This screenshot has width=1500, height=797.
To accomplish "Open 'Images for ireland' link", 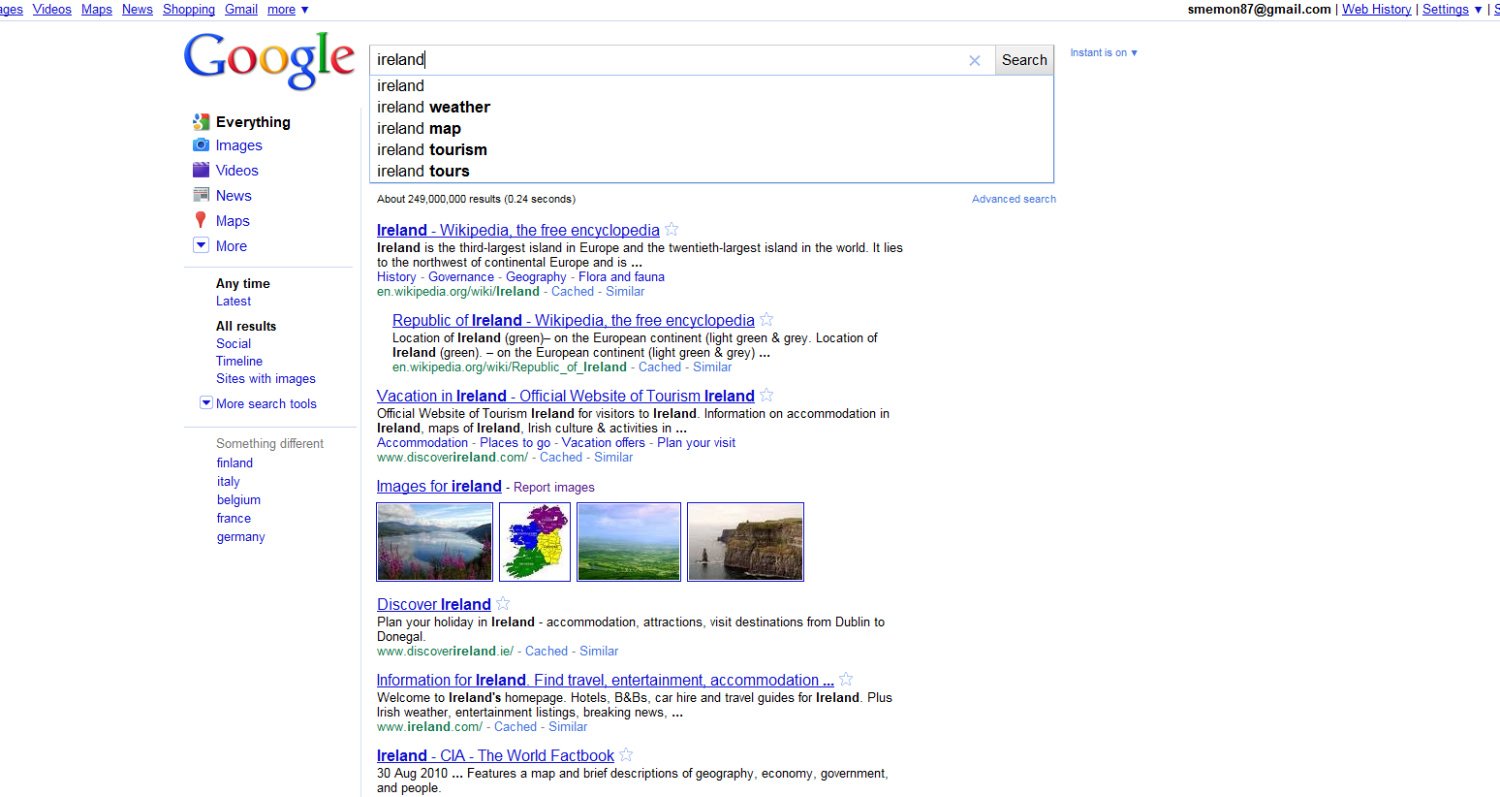I will (x=439, y=486).
